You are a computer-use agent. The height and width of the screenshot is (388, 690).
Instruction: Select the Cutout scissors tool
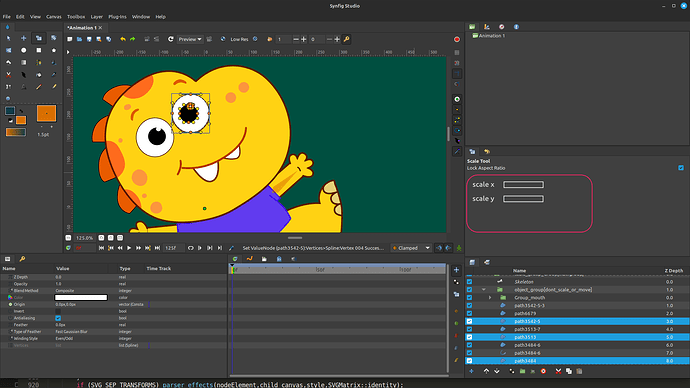point(8,75)
